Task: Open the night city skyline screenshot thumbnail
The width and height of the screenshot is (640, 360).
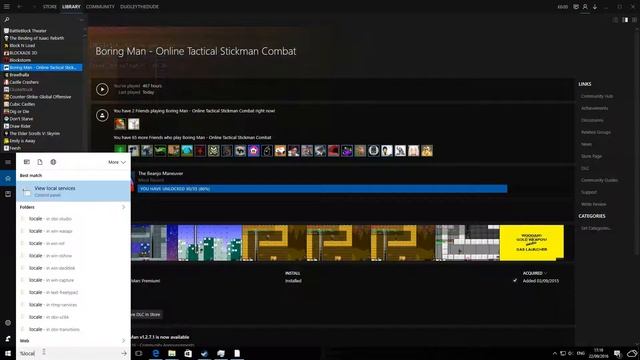Action: (x=210, y=243)
